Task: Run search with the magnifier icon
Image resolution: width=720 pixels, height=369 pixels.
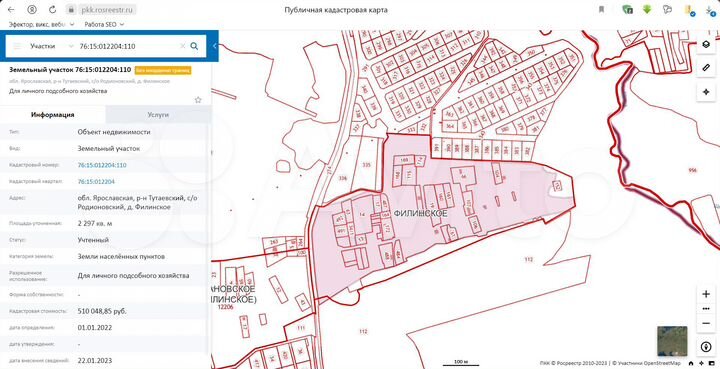Action: pos(194,46)
